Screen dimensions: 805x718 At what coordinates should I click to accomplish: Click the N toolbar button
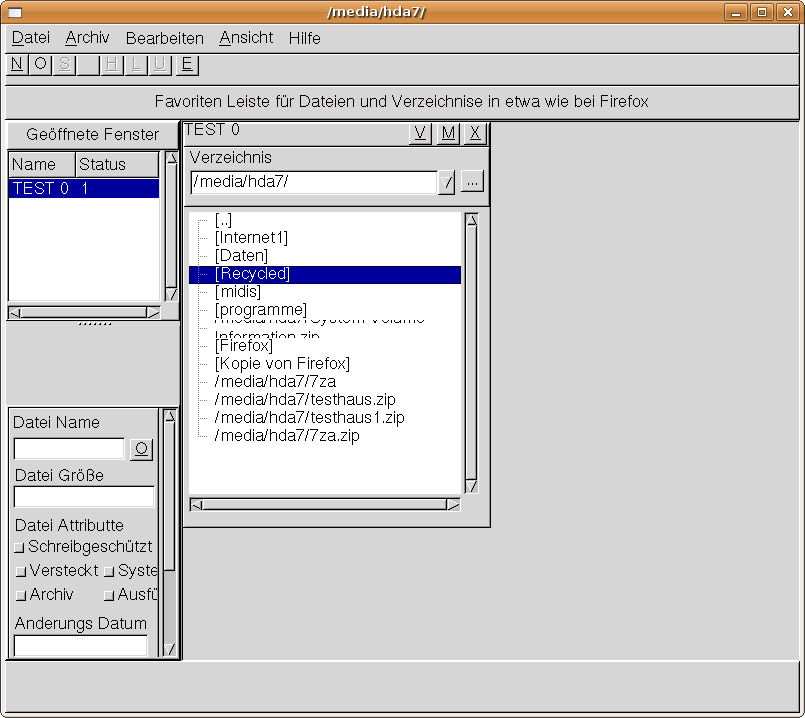click(16, 65)
